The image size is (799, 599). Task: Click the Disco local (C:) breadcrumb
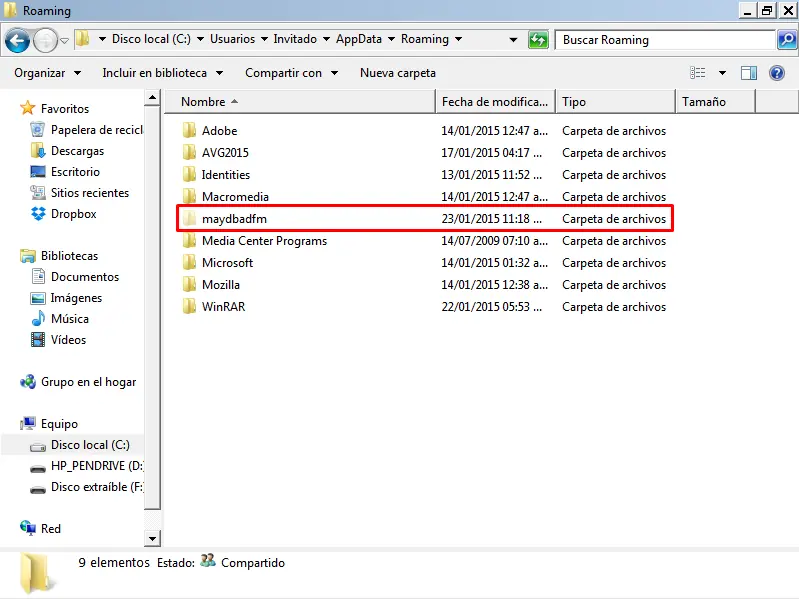pos(151,39)
